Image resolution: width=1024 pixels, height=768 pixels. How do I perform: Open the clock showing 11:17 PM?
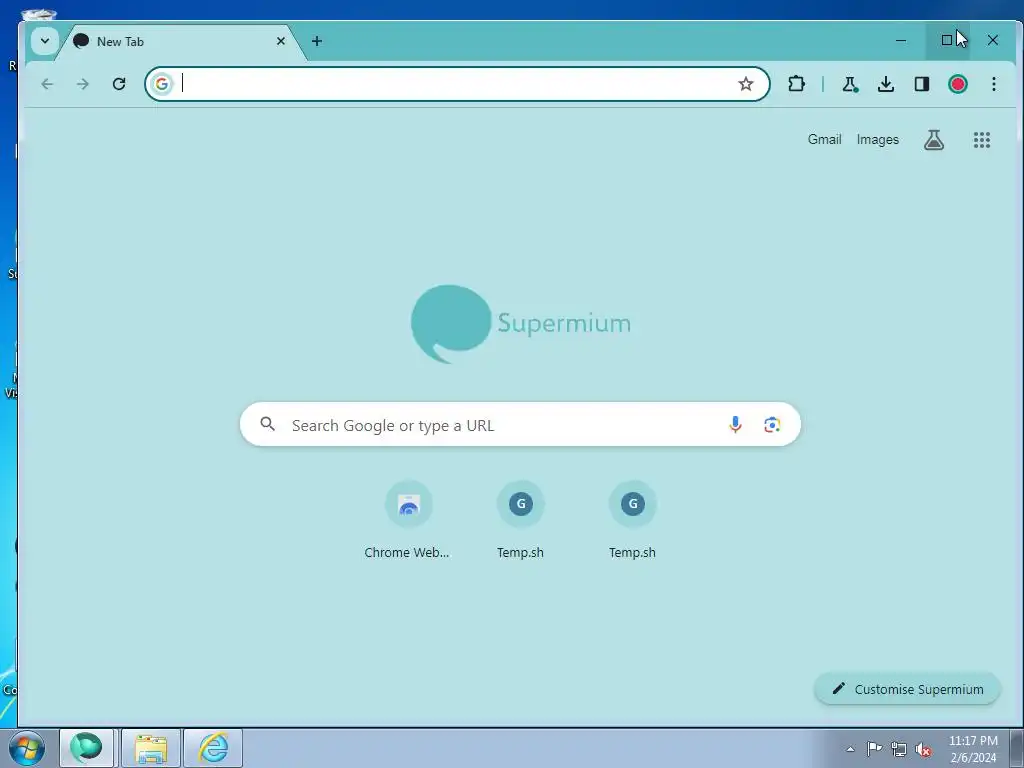pos(973,748)
